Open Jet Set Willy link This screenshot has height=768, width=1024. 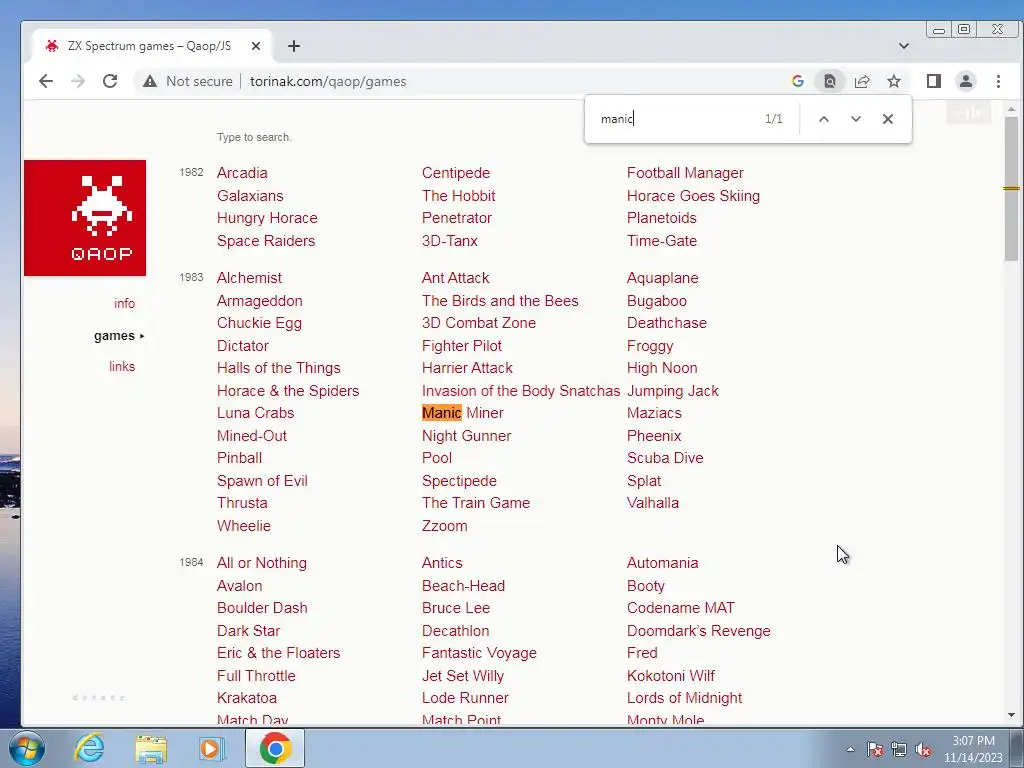(x=462, y=676)
